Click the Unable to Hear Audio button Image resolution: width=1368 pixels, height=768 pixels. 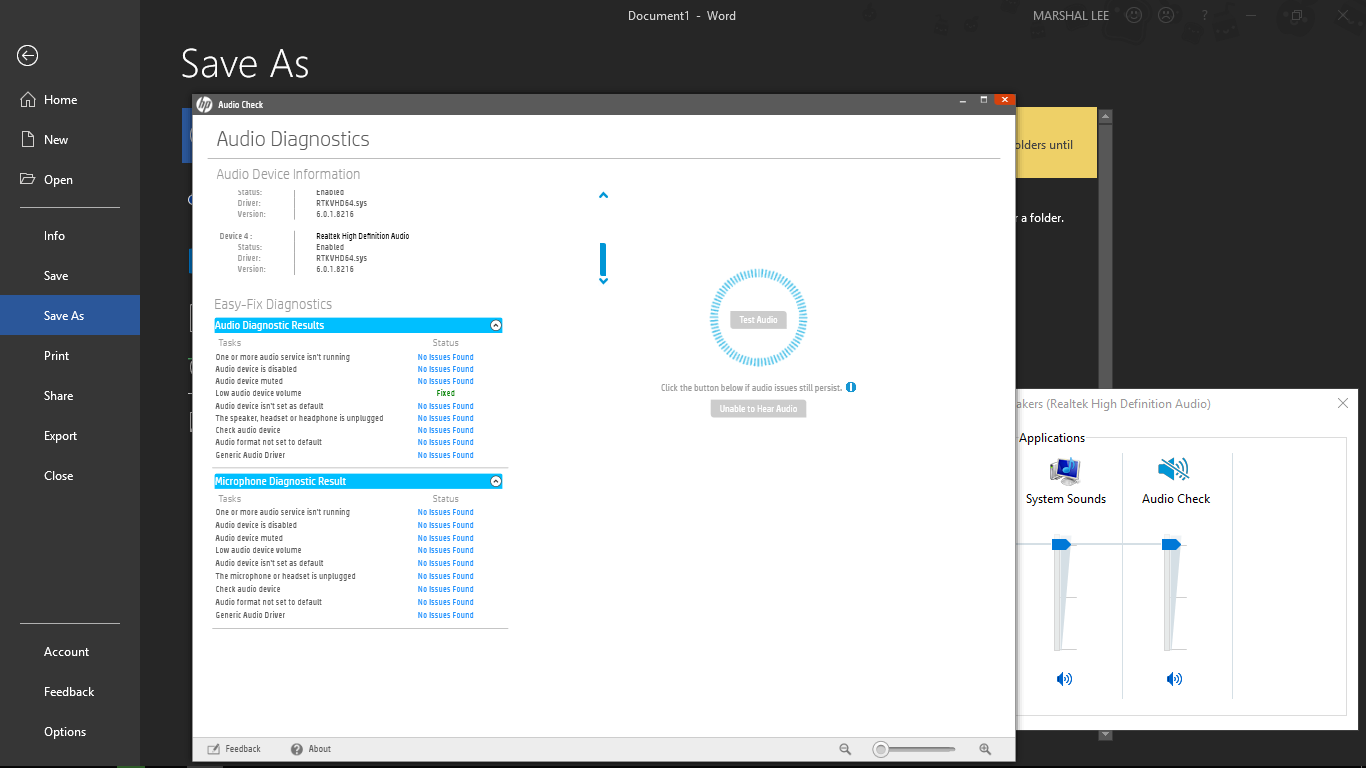point(758,408)
